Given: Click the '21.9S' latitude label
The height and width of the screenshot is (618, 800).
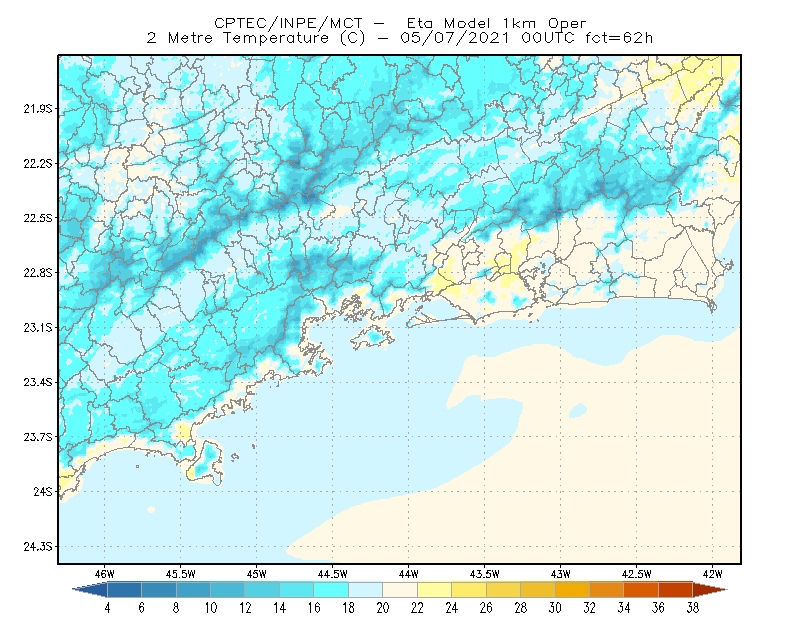Looking at the screenshot, I should (x=38, y=109).
